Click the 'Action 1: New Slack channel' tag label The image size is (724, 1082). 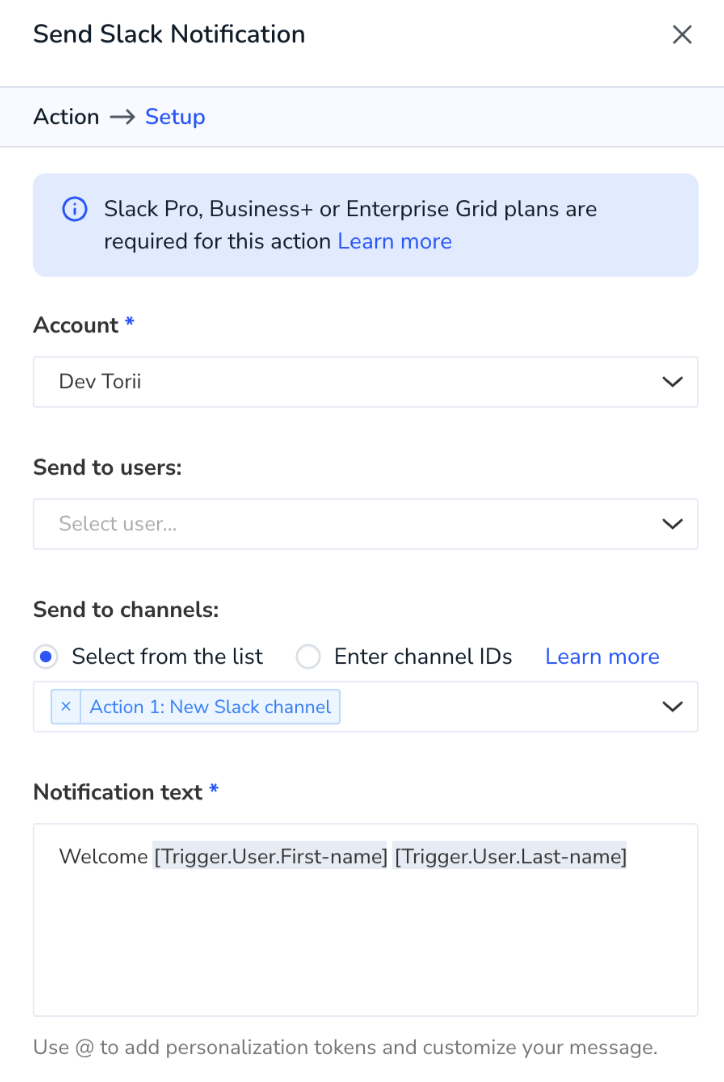211,707
